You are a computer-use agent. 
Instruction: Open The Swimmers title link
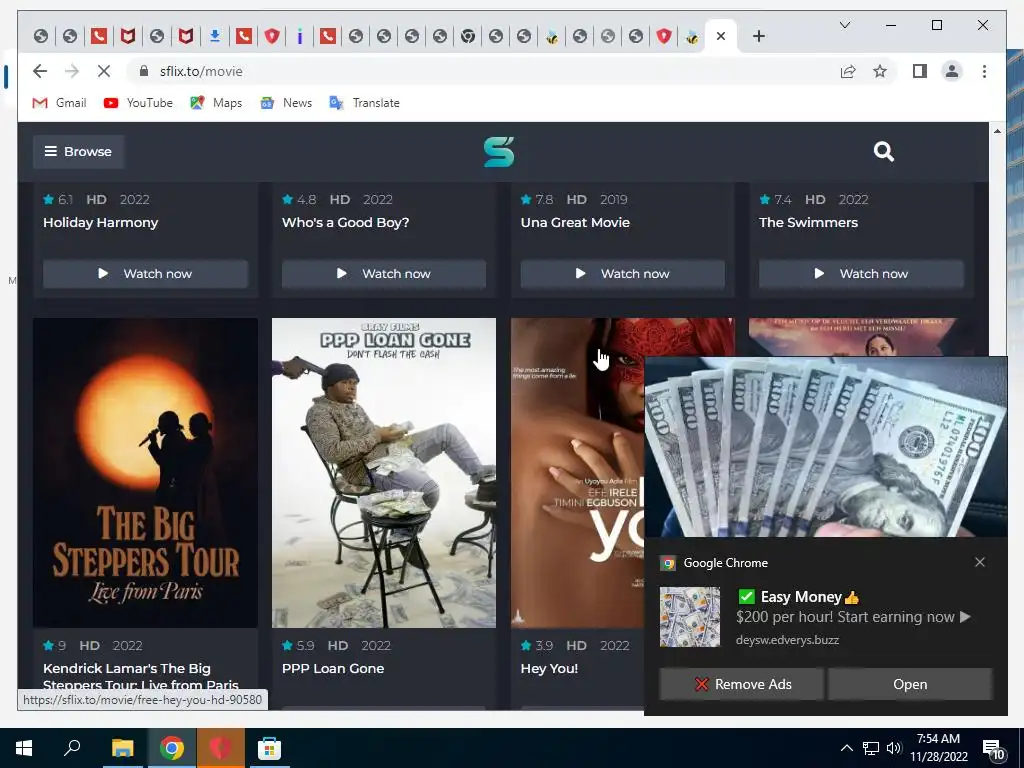[808, 222]
